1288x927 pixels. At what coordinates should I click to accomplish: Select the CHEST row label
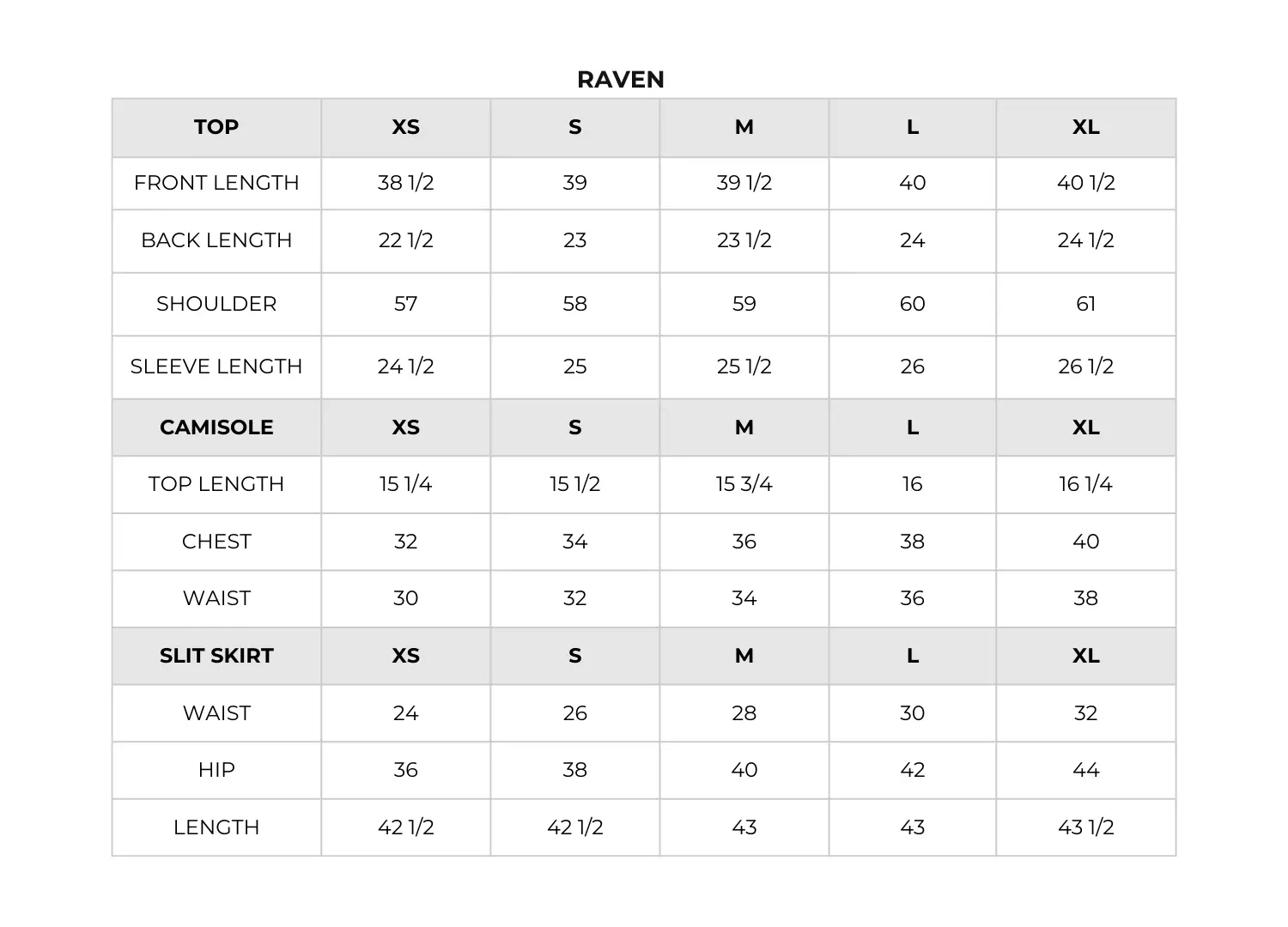point(216,542)
